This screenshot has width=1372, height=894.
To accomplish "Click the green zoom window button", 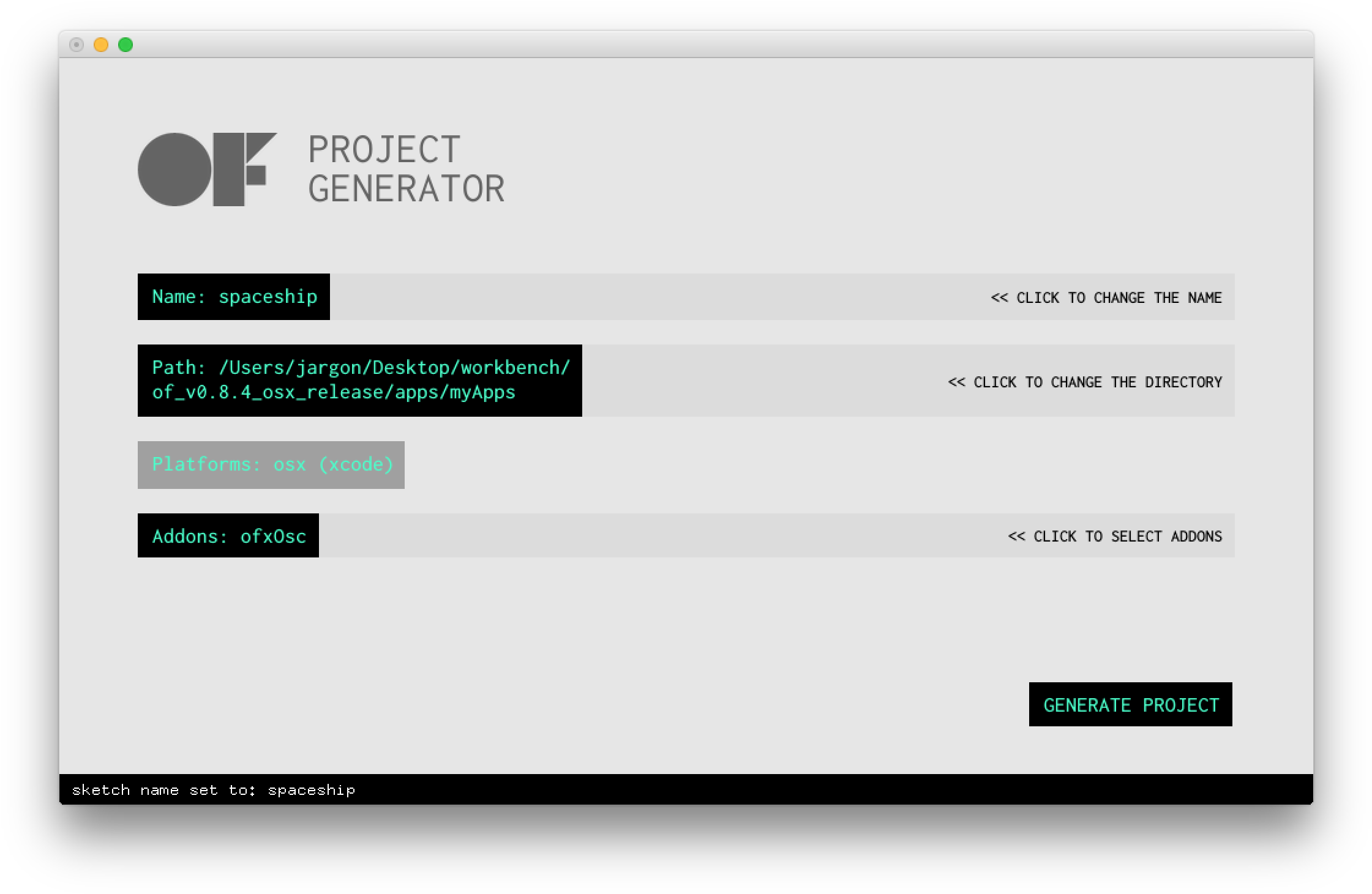I will click(x=126, y=45).
